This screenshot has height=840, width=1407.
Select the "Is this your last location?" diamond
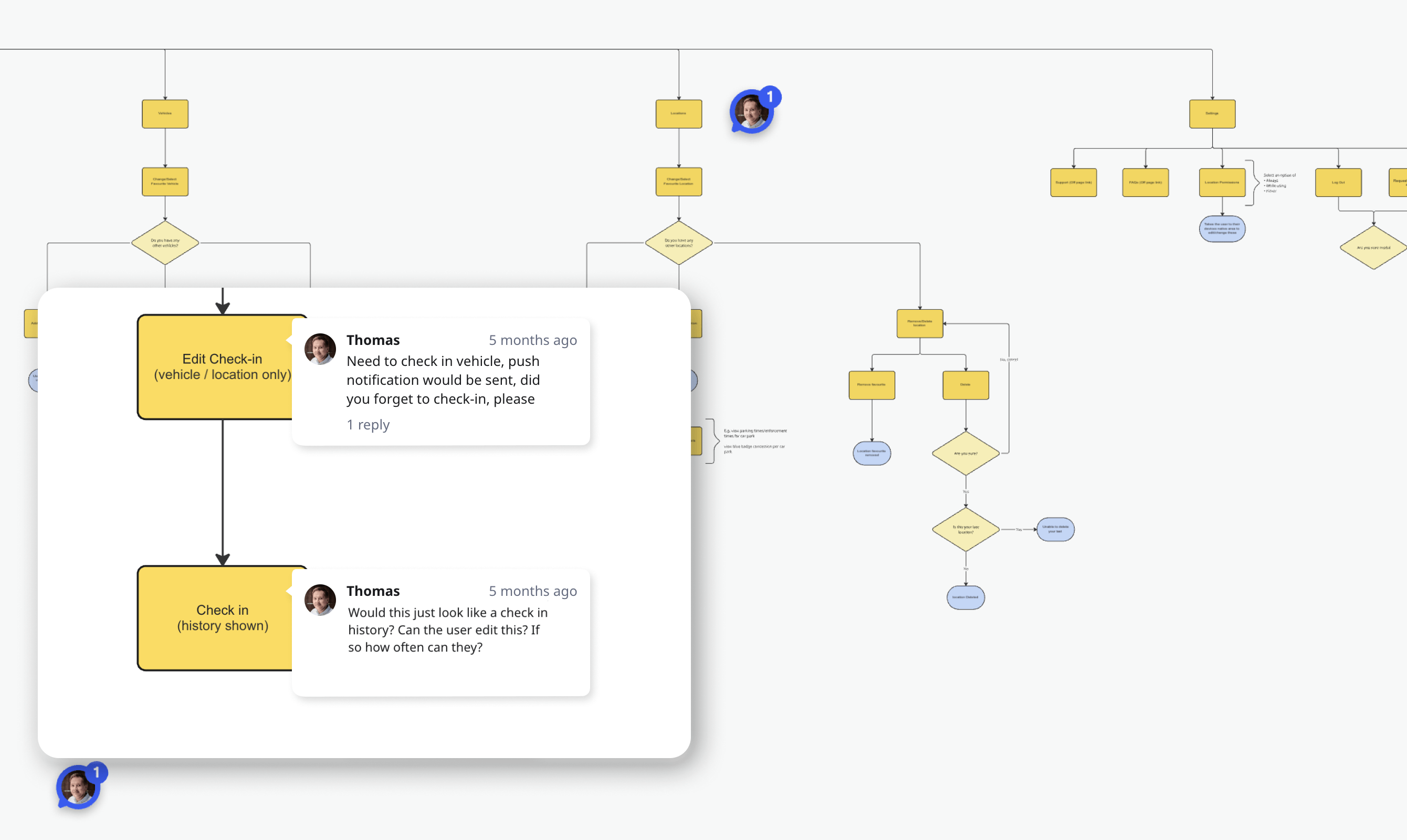(965, 529)
